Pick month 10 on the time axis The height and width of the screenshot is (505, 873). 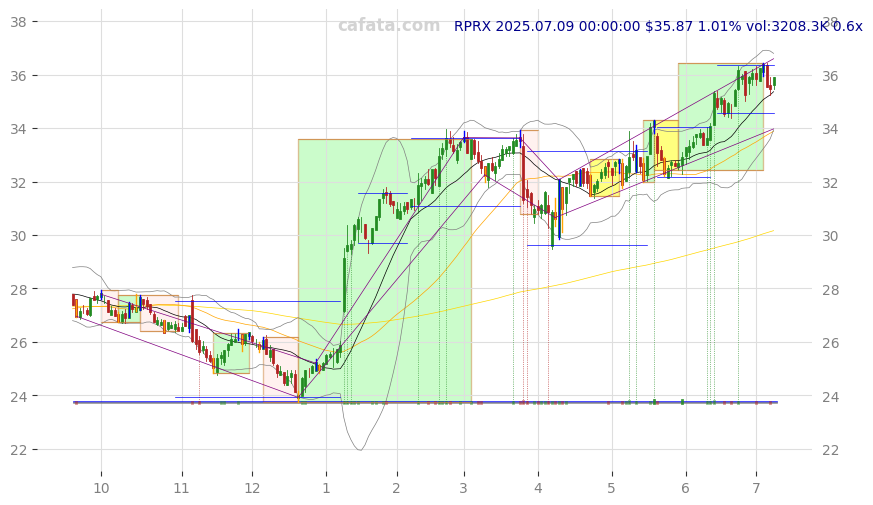click(101, 488)
